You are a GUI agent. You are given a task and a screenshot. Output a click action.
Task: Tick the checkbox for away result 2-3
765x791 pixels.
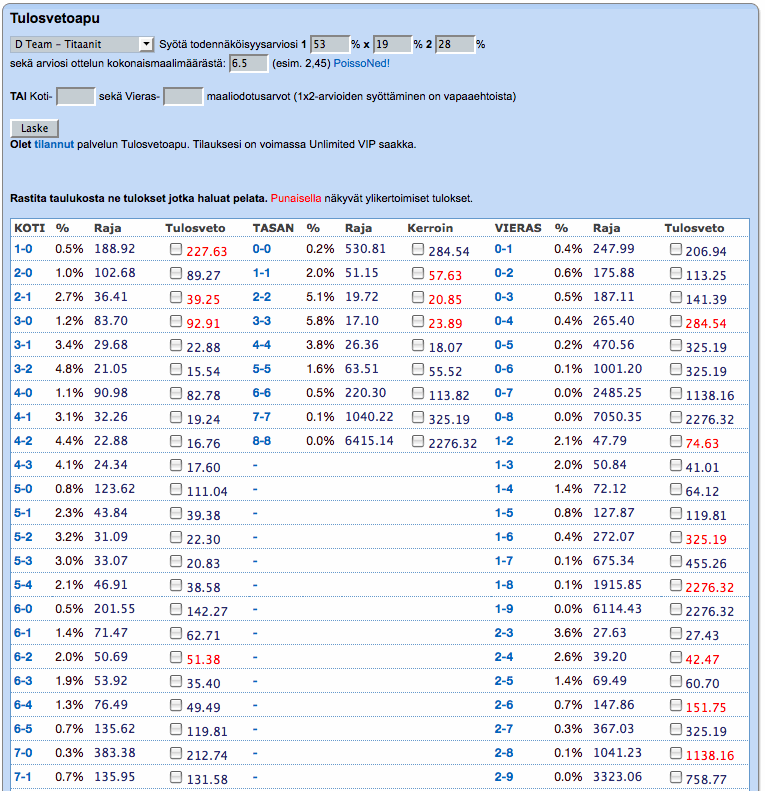[x=676, y=633]
